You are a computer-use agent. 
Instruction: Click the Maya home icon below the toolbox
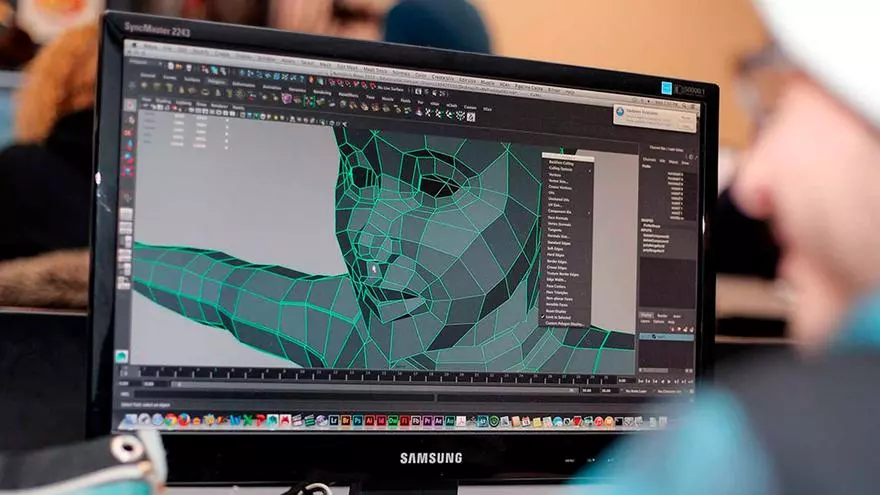(121, 355)
